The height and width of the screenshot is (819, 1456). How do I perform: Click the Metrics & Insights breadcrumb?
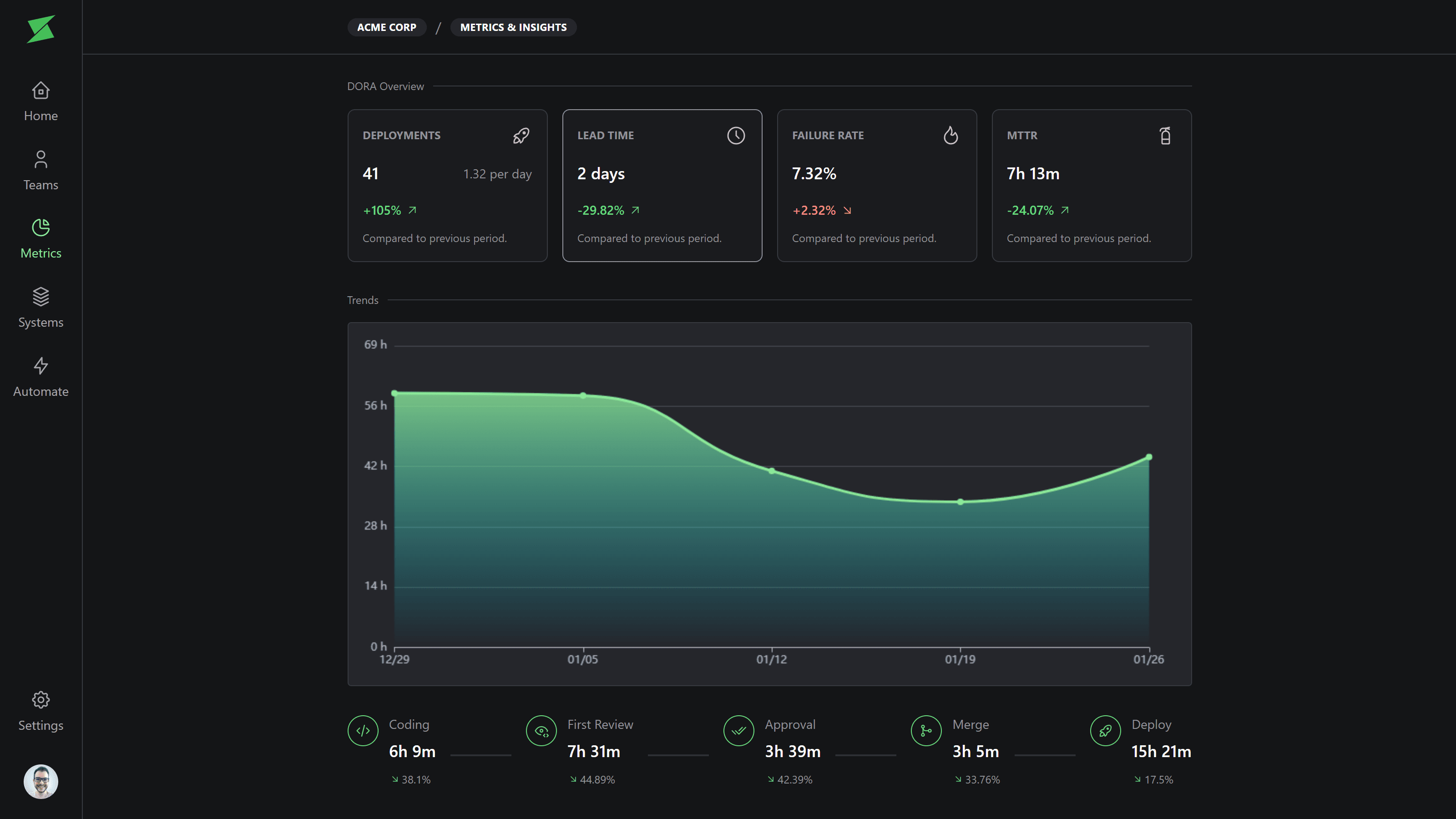(513, 27)
